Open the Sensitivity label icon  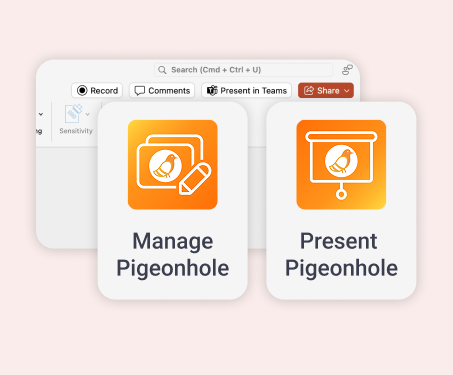click(x=74, y=113)
